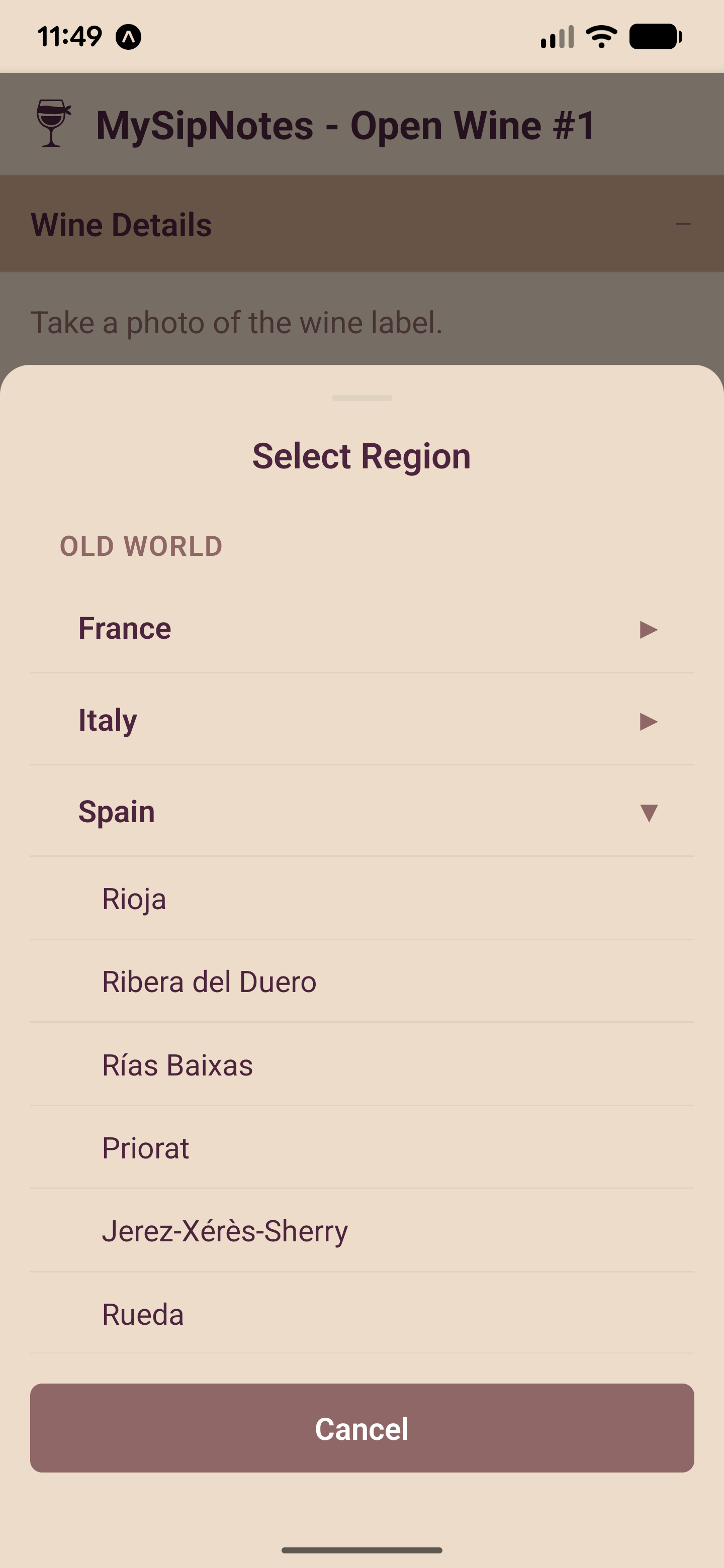This screenshot has width=724, height=1568.
Task: Tap the Italy country row label
Action: 108,720
